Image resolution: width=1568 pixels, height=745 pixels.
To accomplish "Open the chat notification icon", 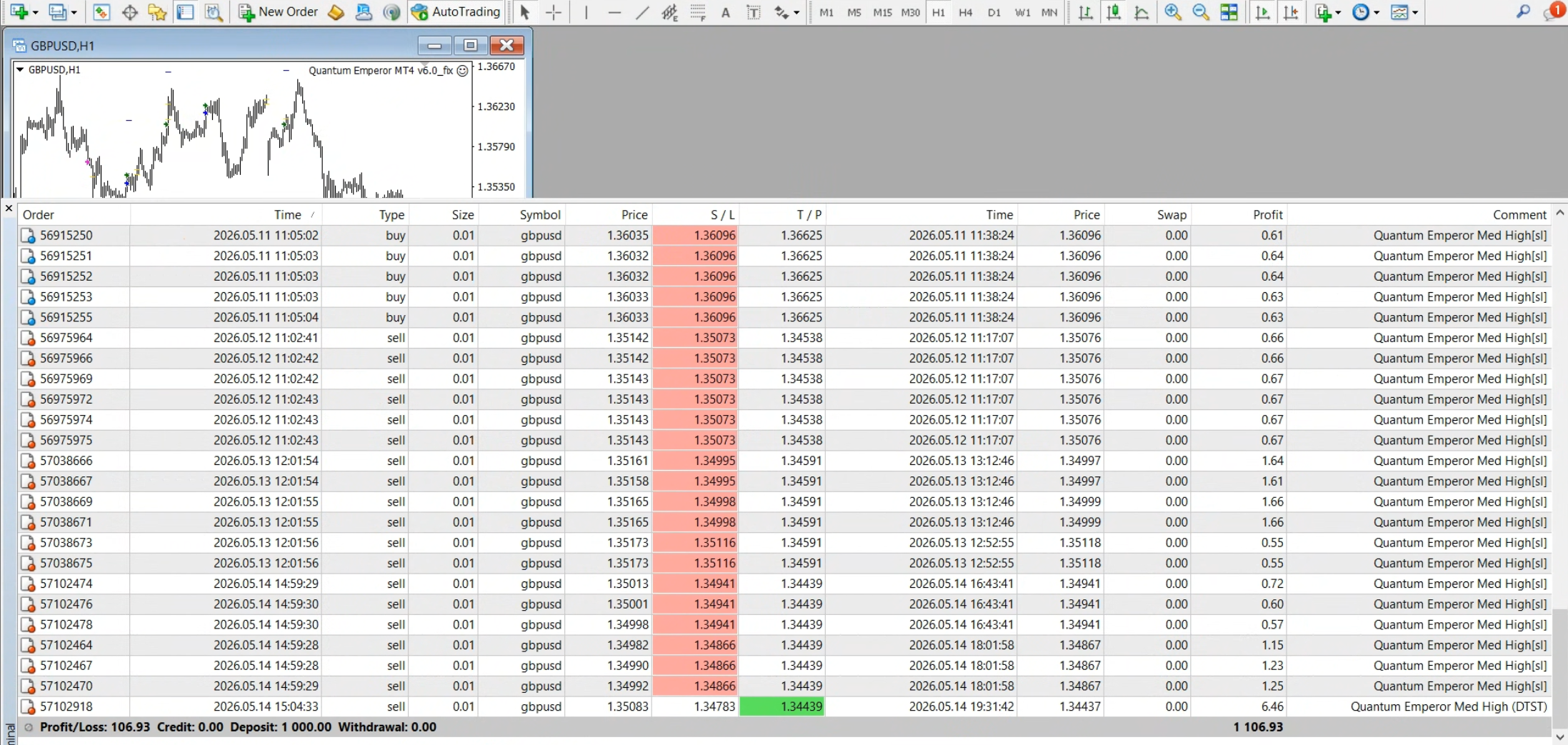I will click(x=1553, y=11).
